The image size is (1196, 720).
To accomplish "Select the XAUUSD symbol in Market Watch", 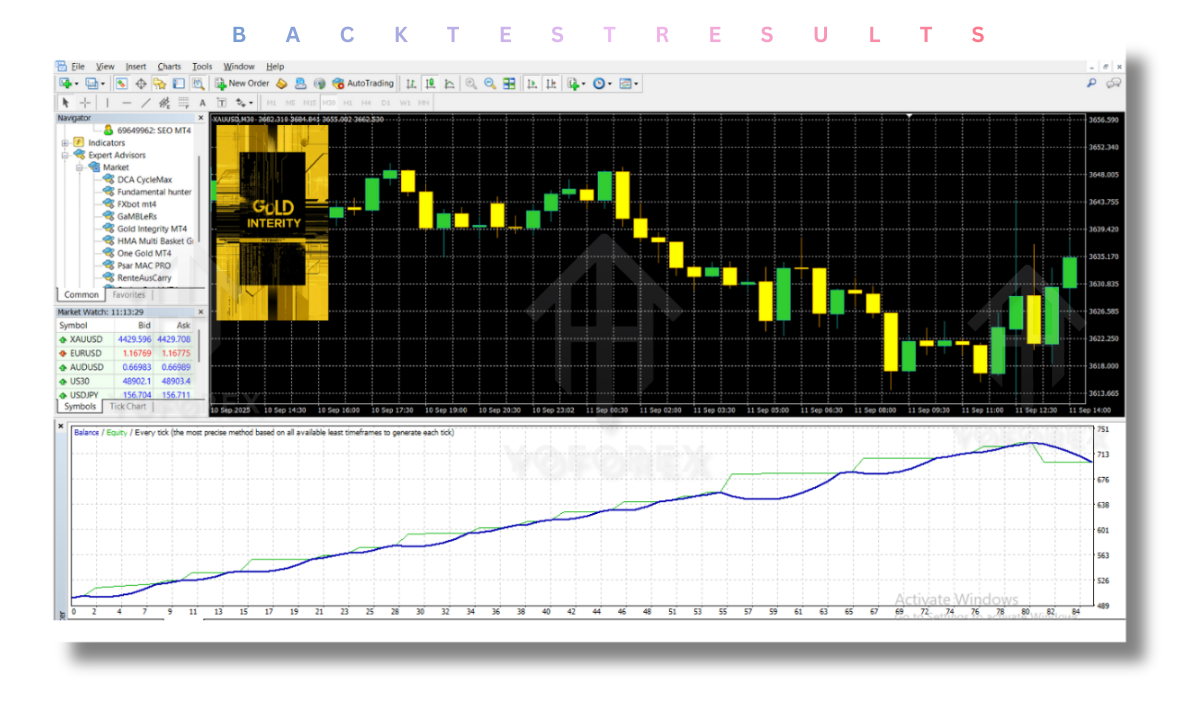I will [87, 340].
